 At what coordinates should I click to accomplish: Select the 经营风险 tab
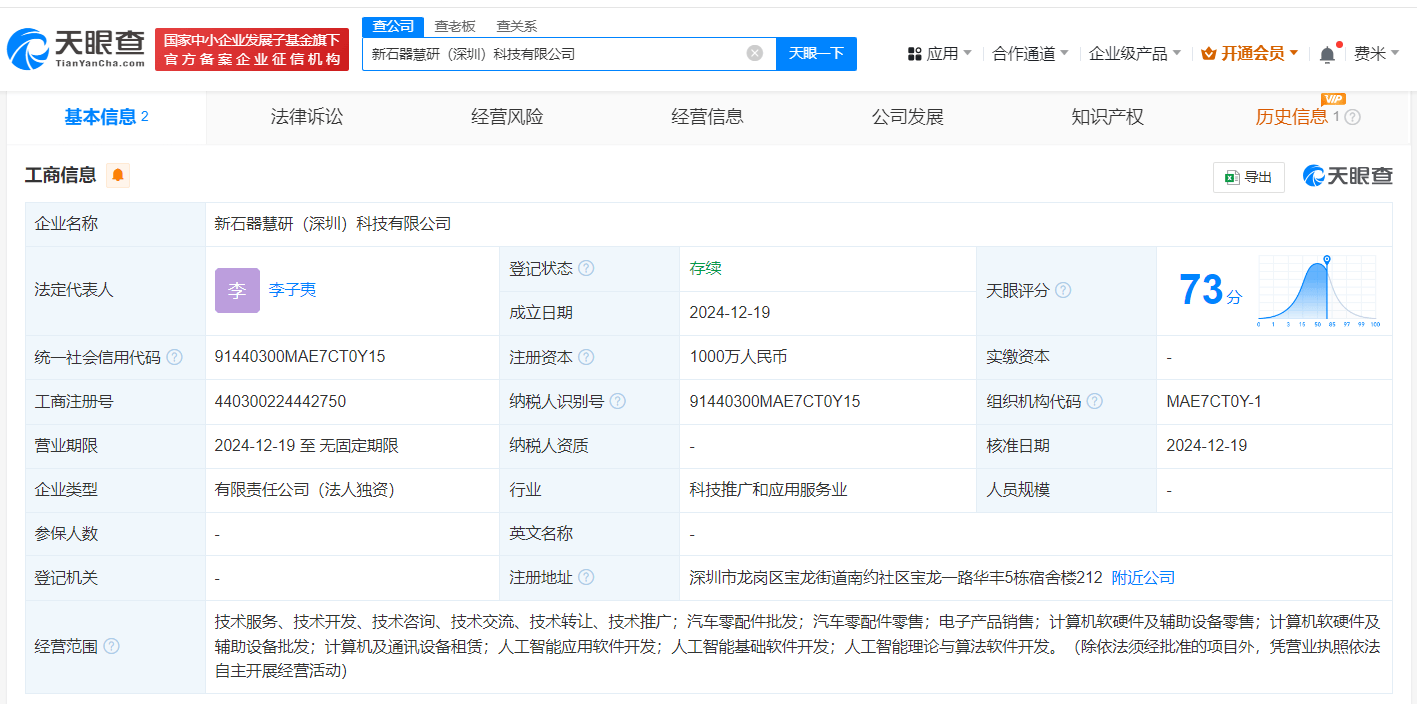(507, 117)
